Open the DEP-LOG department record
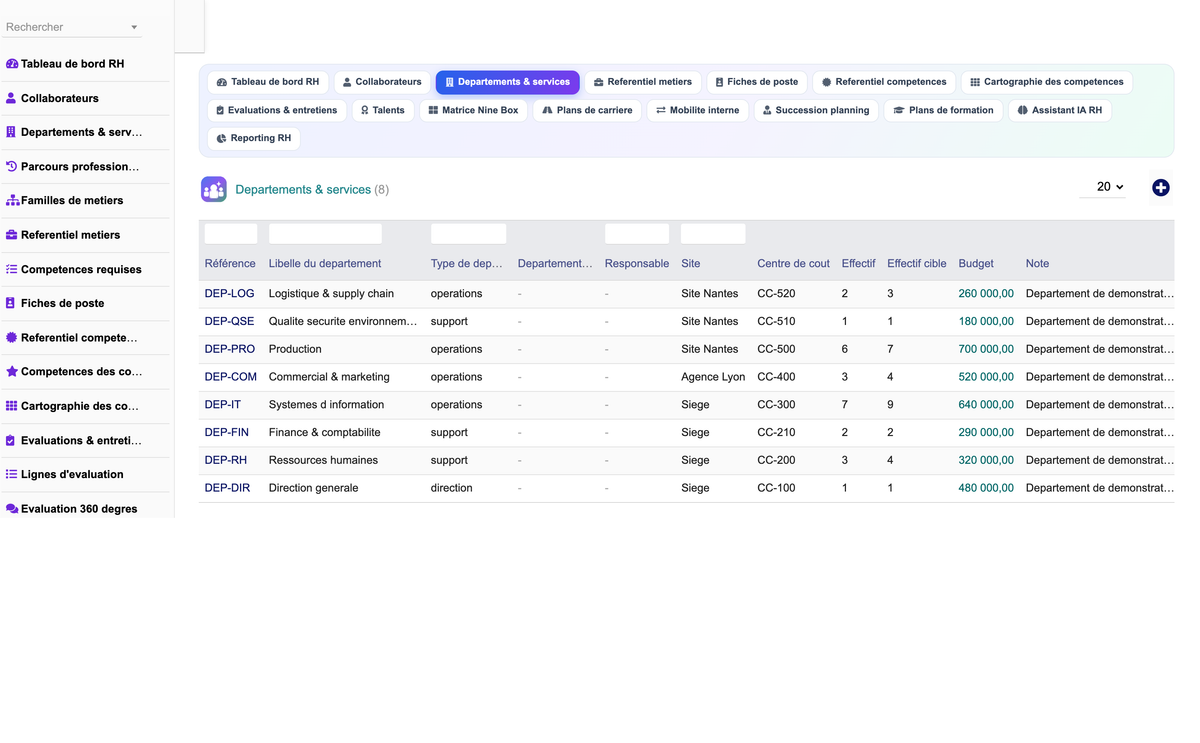The width and height of the screenshot is (1200, 743). click(x=229, y=294)
